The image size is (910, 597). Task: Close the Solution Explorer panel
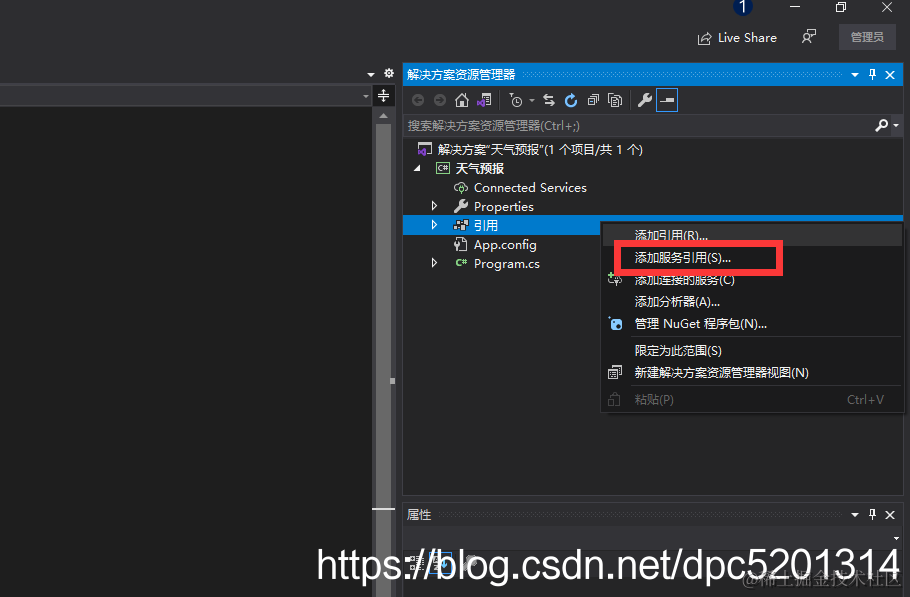(890, 75)
